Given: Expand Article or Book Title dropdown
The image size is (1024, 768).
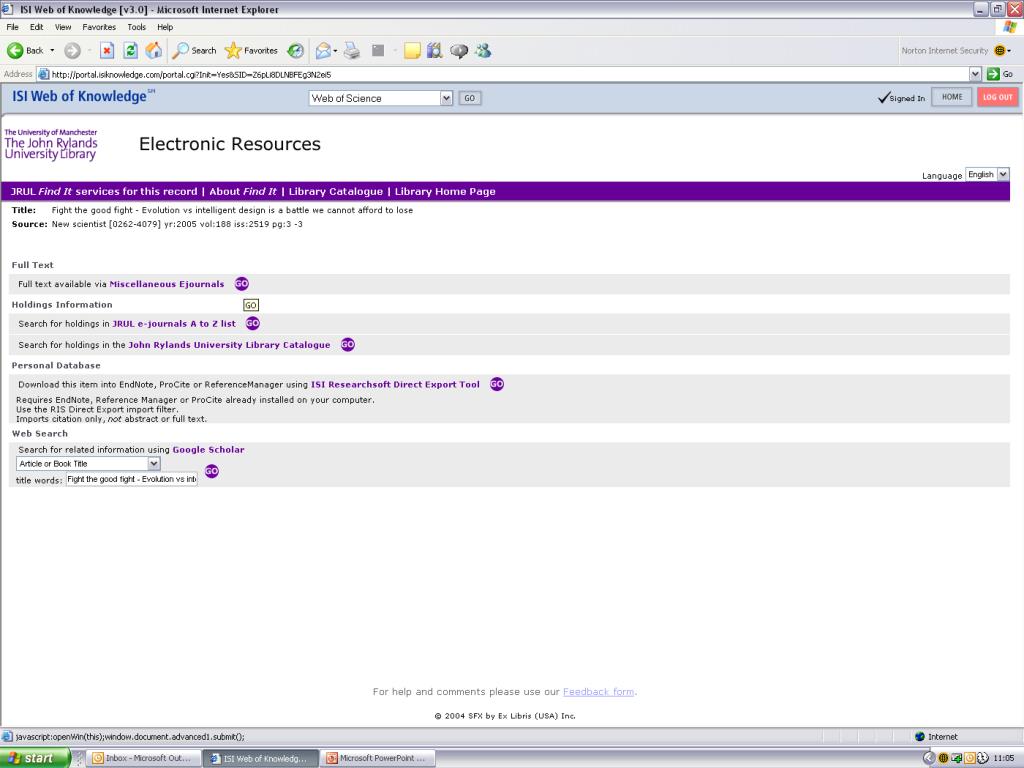Looking at the screenshot, I should pyautogui.click(x=88, y=464).
